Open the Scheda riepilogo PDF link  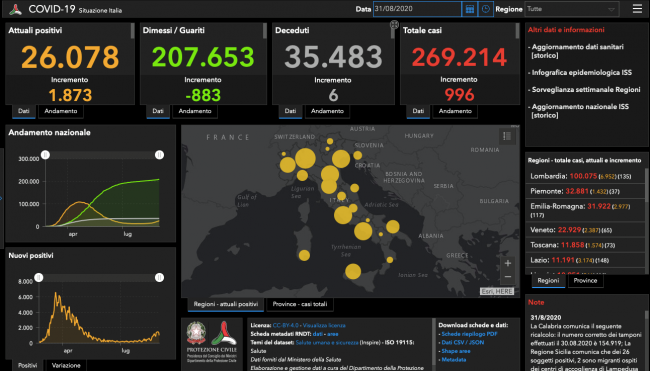(x=469, y=334)
